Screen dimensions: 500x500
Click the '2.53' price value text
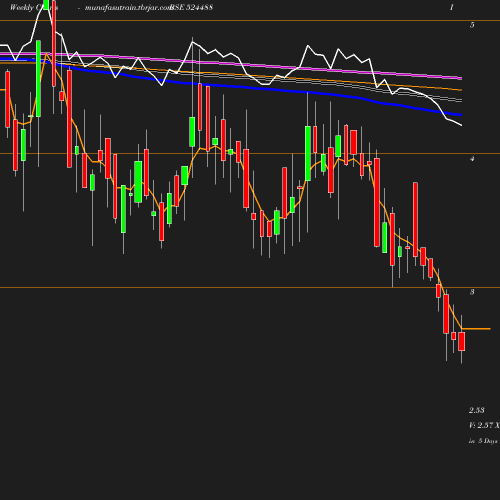477,410
